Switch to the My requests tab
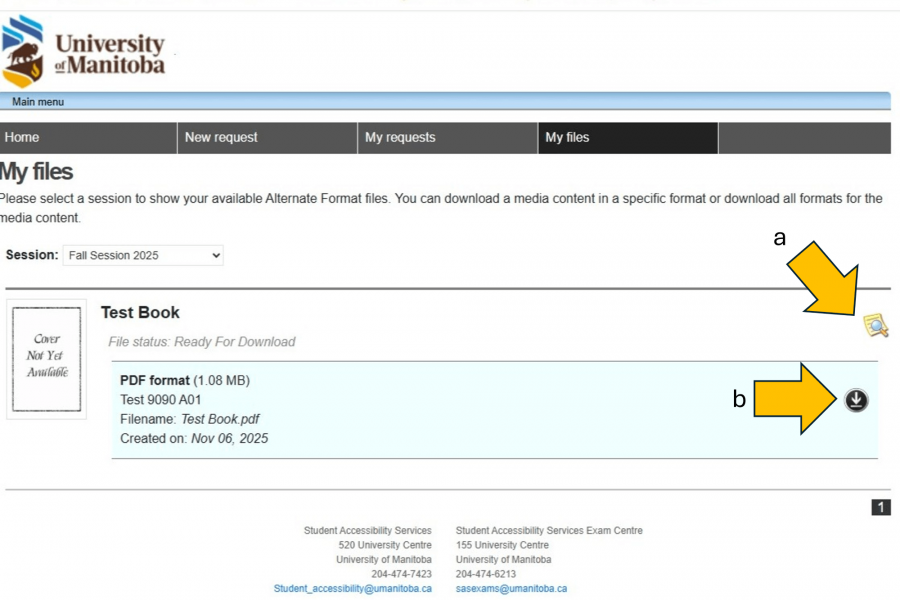 tap(447, 138)
